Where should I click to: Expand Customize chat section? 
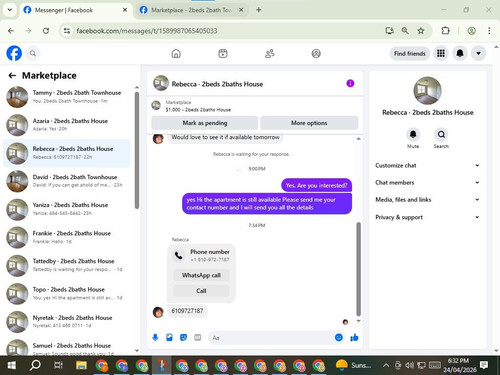click(x=427, y=165)
